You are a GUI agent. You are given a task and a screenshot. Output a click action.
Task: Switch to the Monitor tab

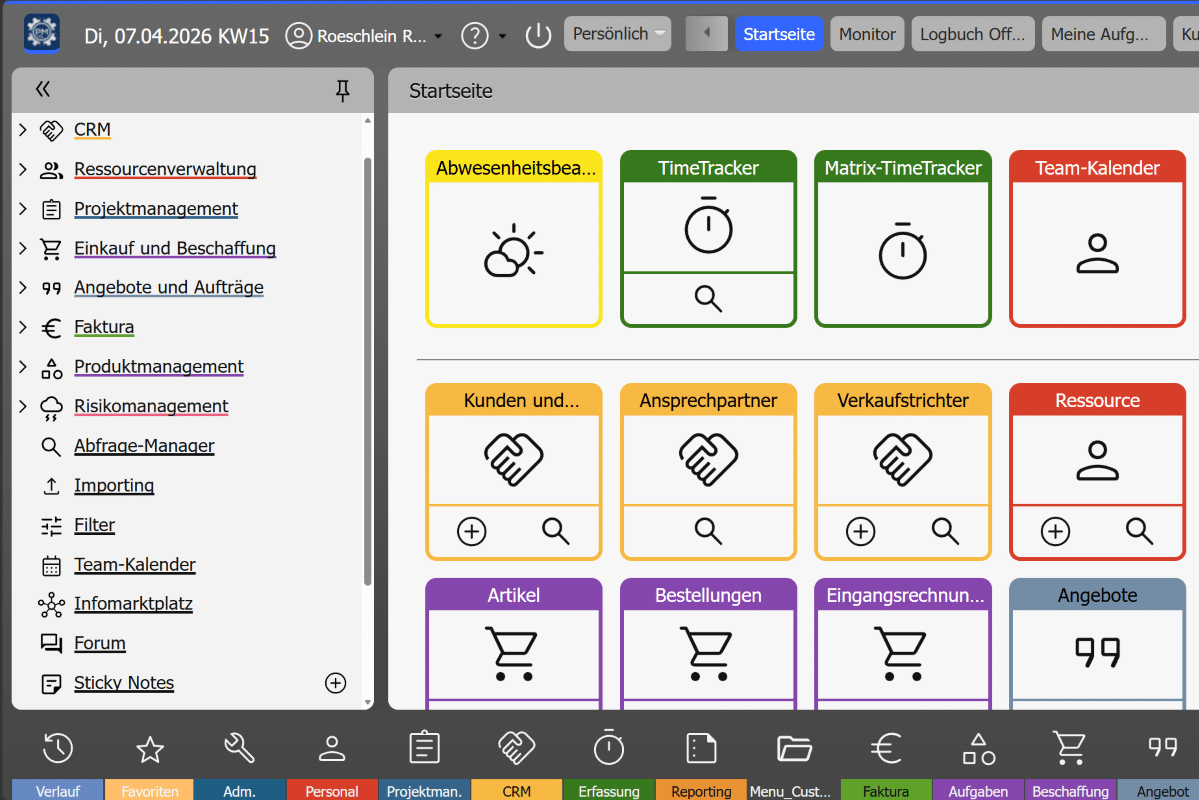click(866, 33)
